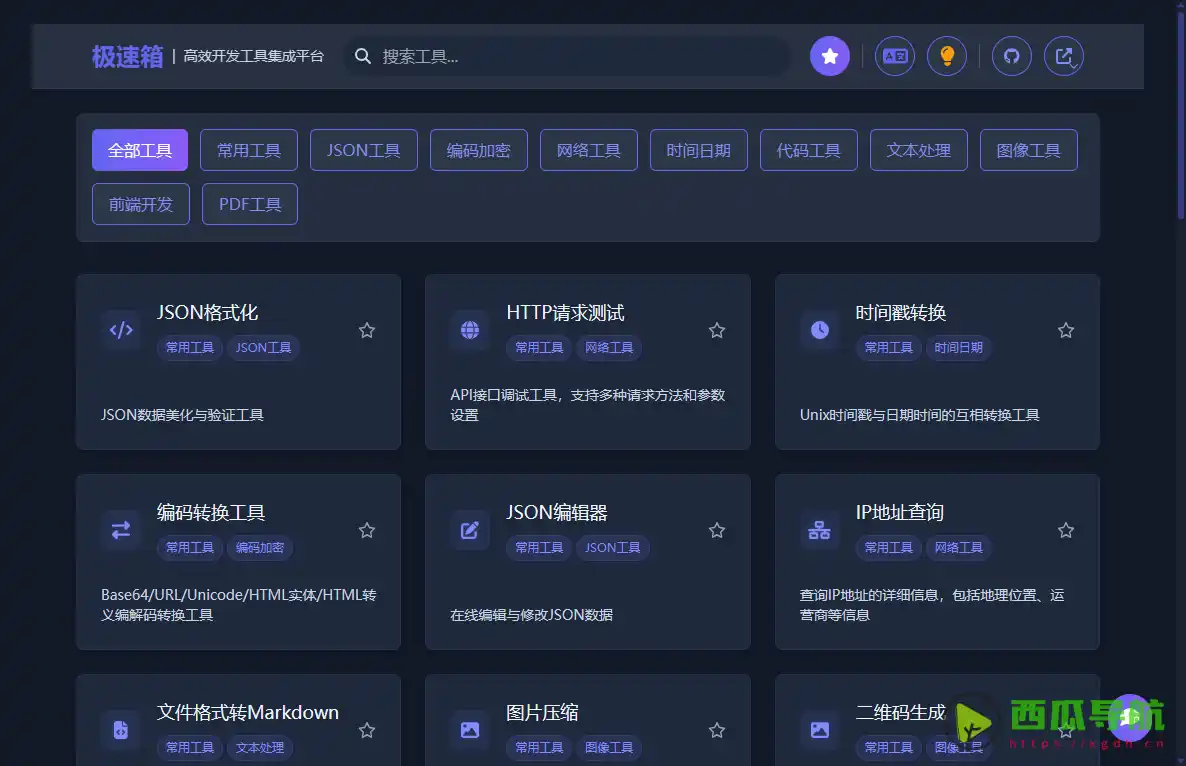Select the 编码加密 category tab

[479, 150]
